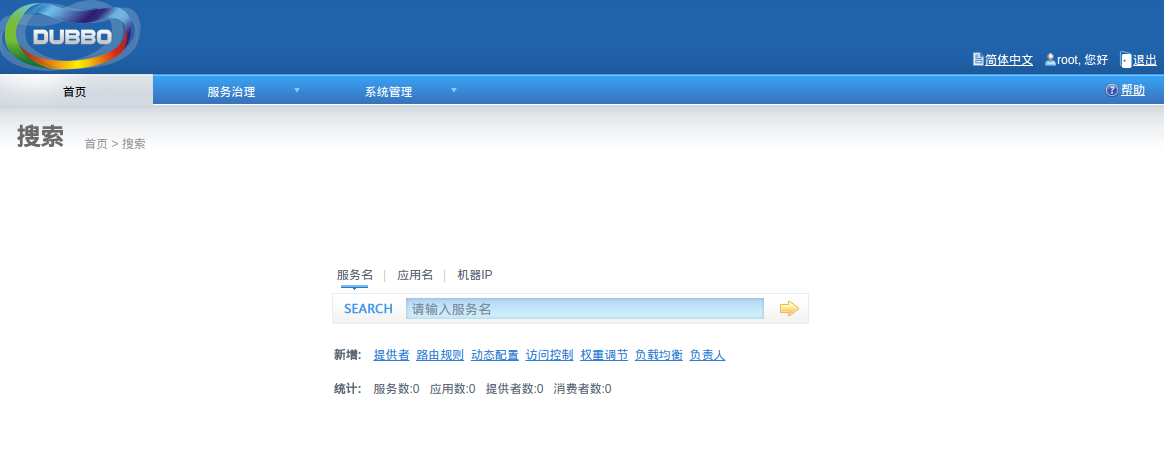Select the 机器IP search tab

pos(475,275)
